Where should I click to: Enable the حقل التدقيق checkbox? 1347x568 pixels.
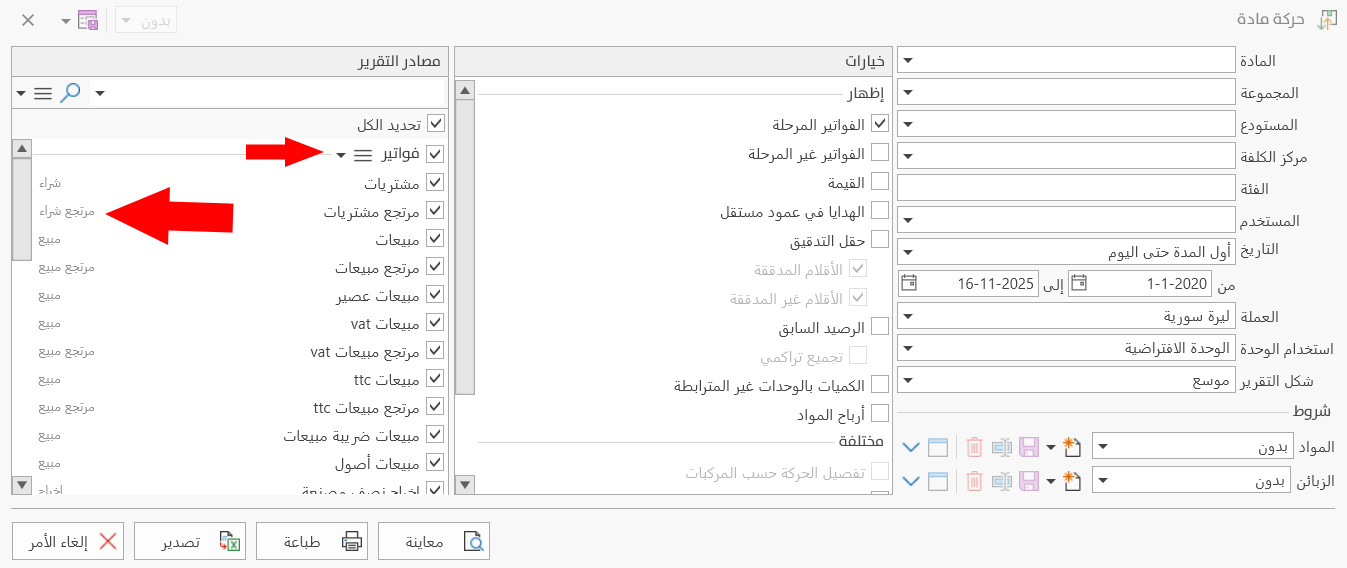881,240
